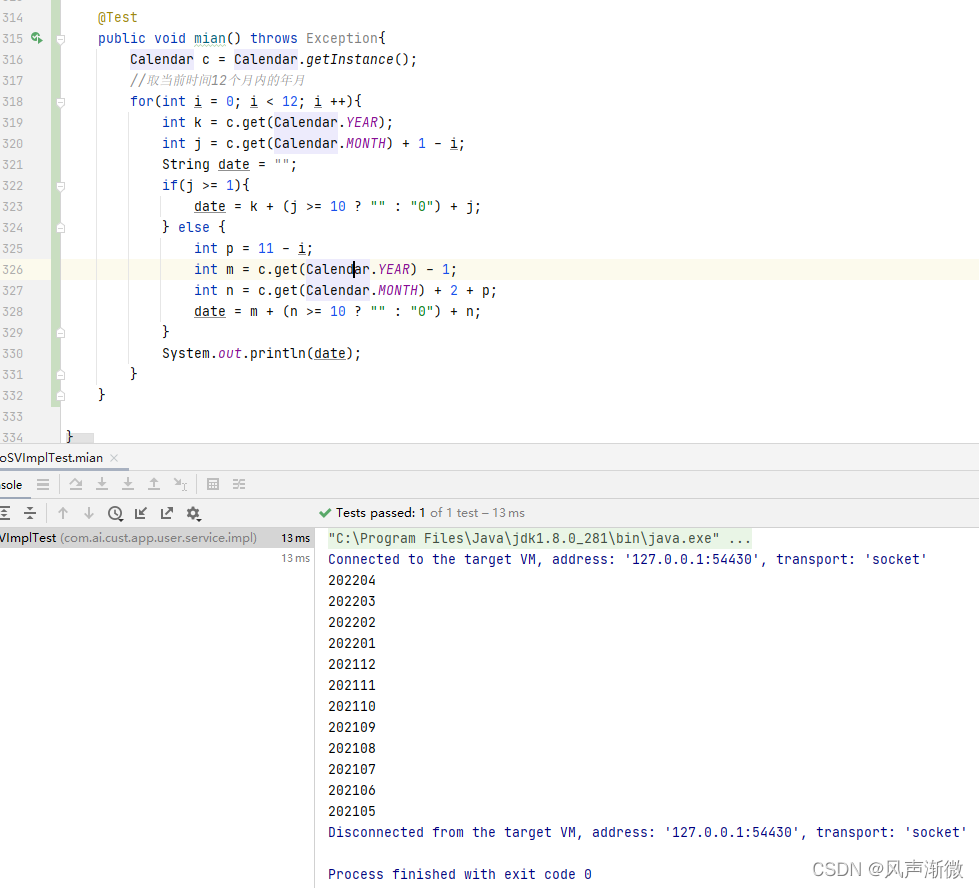
Task: Click the Force Step Into debugger icon
Action: pos(128,484)
